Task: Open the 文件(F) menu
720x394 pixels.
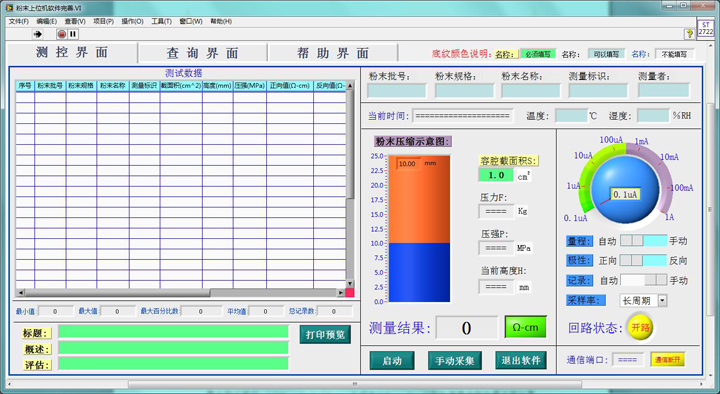Action: (x=18, y=21)
